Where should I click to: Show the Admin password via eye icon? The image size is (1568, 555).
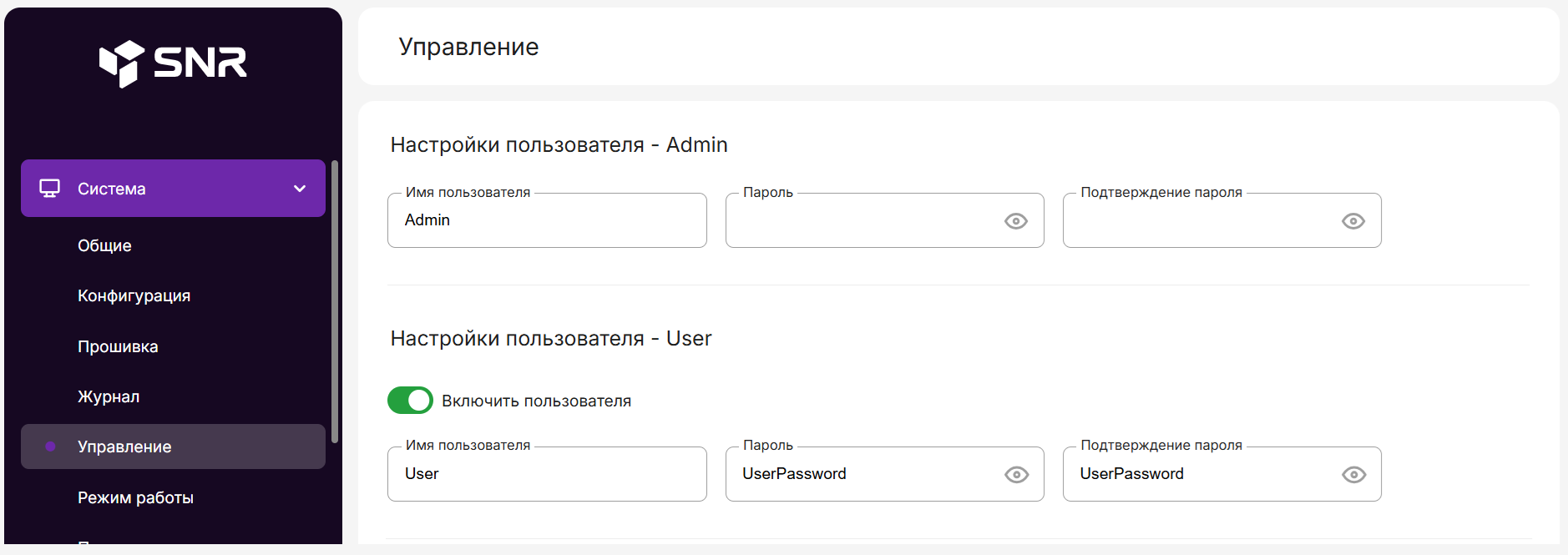pos(1015,221)
